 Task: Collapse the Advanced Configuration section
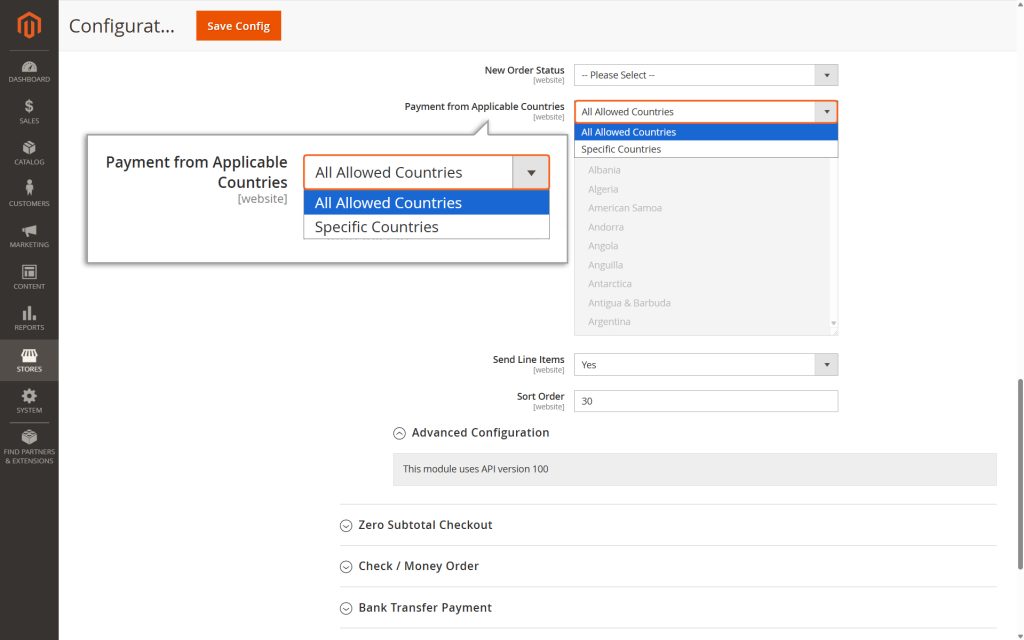470,432
